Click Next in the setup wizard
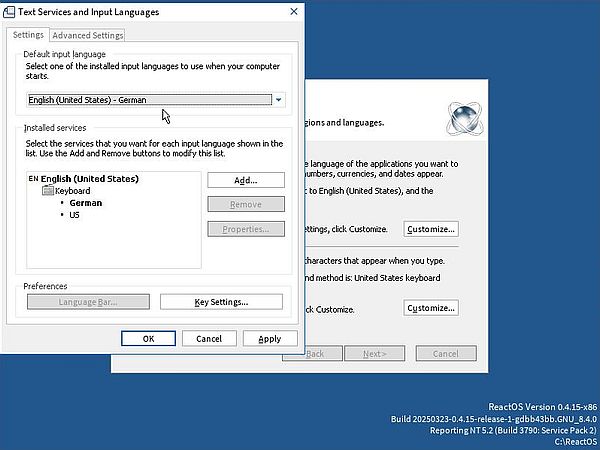Viewport: 600px width, 450px height. [375, 354]
